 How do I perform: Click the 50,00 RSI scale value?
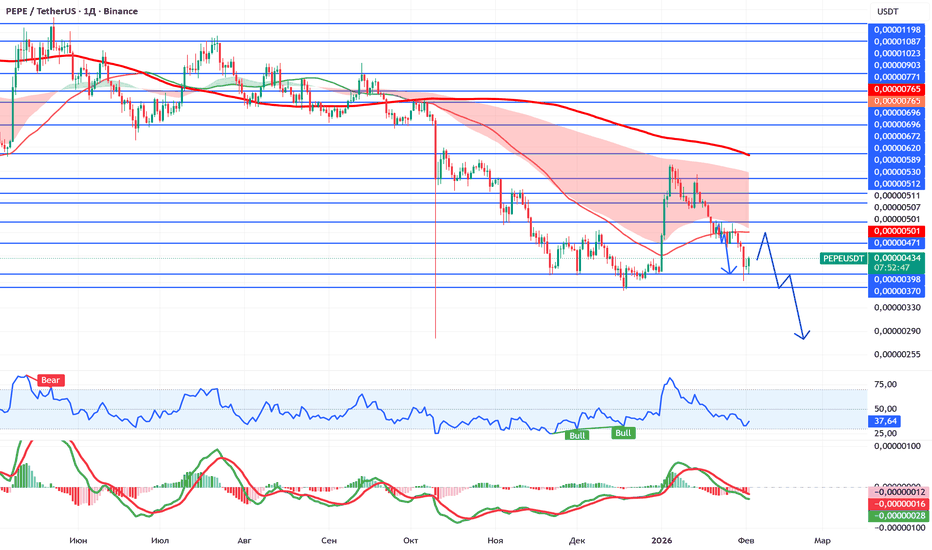pos(886,409)
